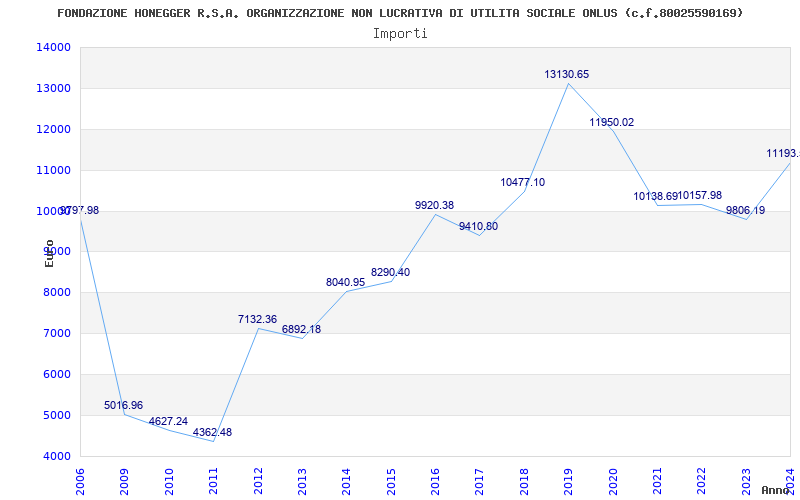This screenshot has height=500, width=800.
Task: Click the Anno x-axis title
Action: pos(776,490)
